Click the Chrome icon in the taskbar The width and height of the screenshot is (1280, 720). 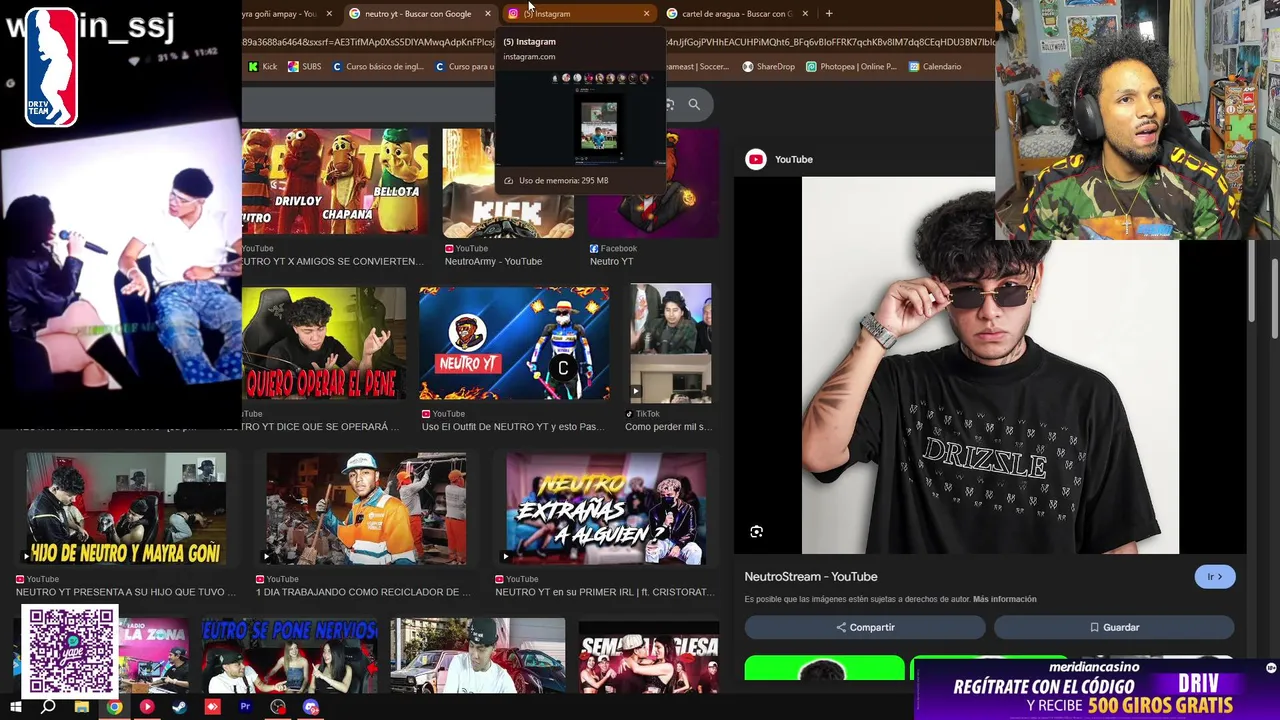(x=114, y=707)
